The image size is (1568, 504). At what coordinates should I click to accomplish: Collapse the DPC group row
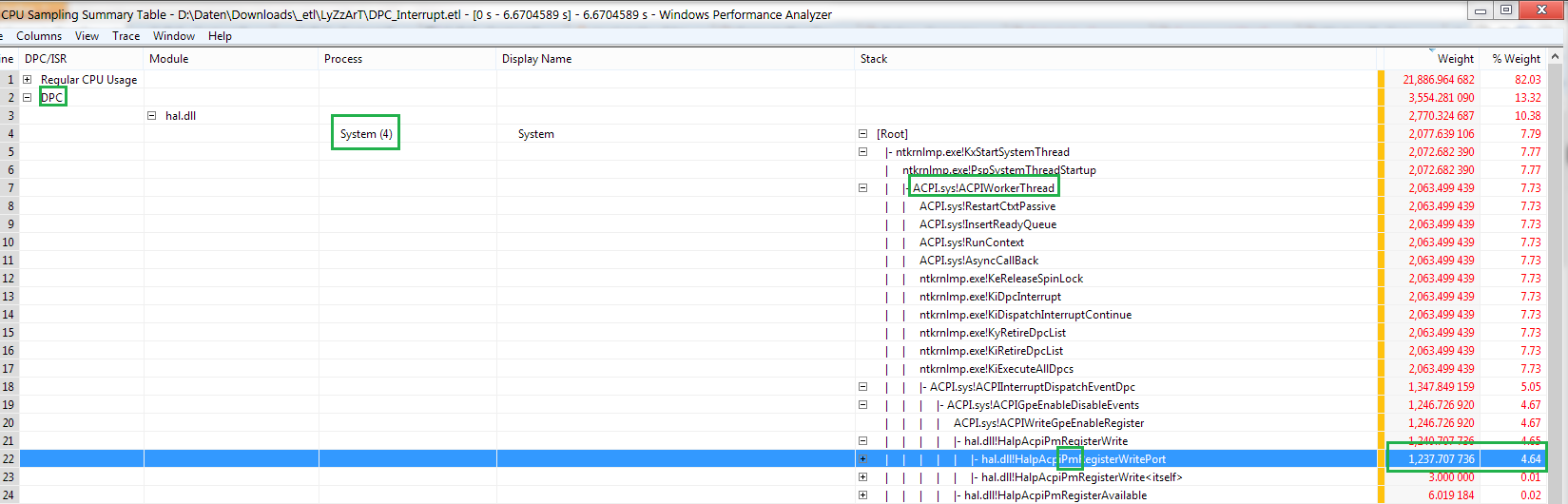tap(28, 98)
